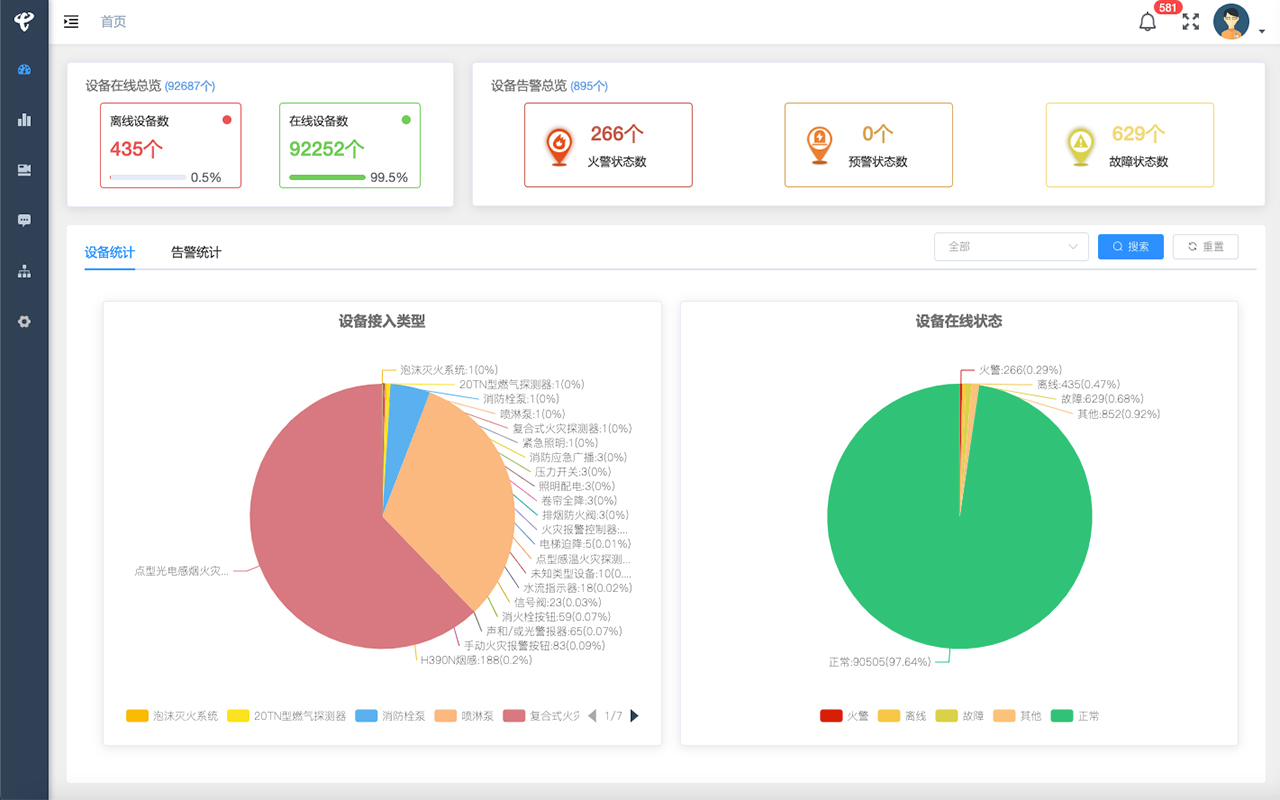Viewport: 1280px width, 800px height.
Task: Open notifications bell with 581 badge
Action: [1148, 22]
